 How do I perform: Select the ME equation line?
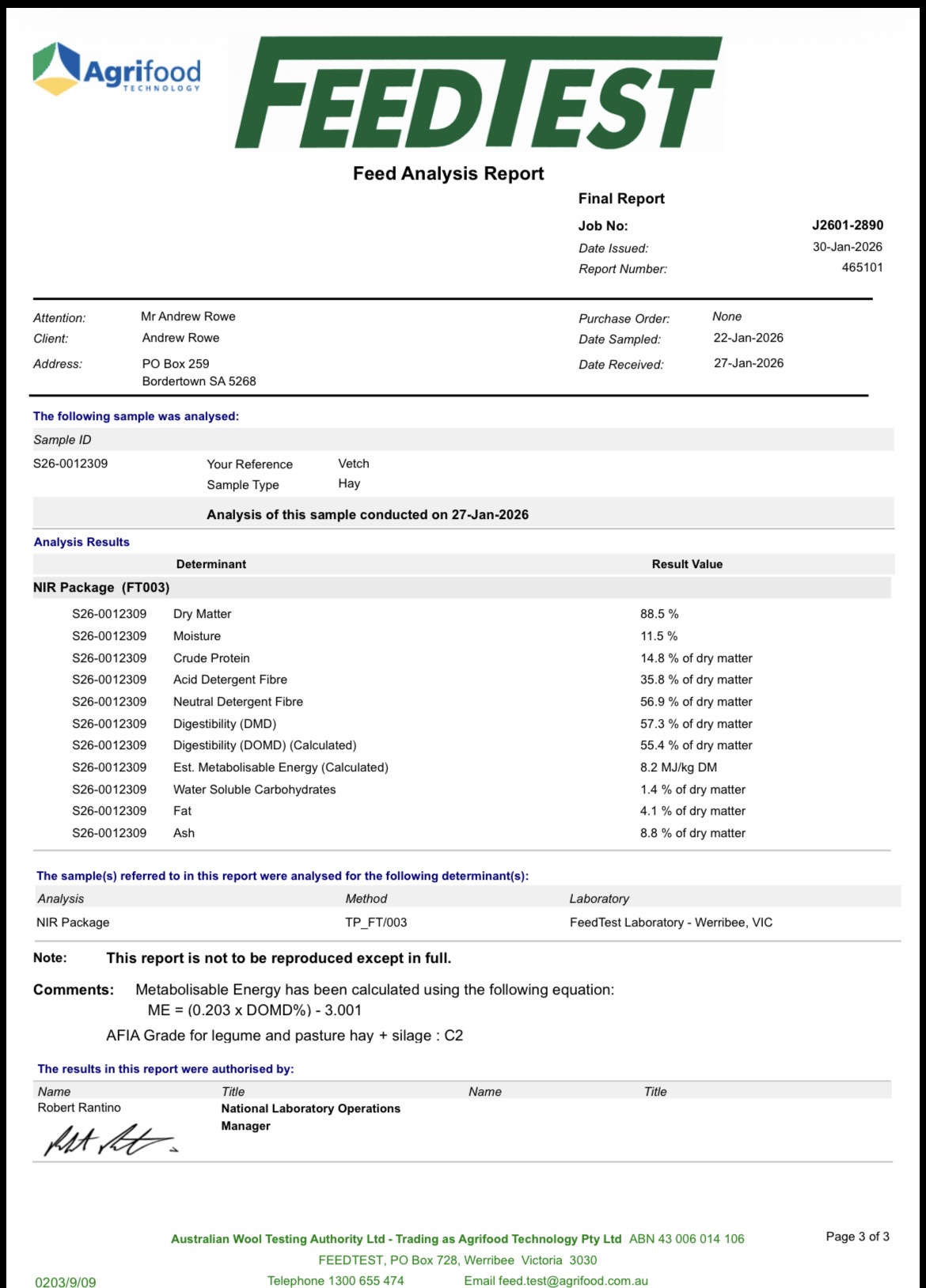pyautogui.click(x=255, y=1010)
